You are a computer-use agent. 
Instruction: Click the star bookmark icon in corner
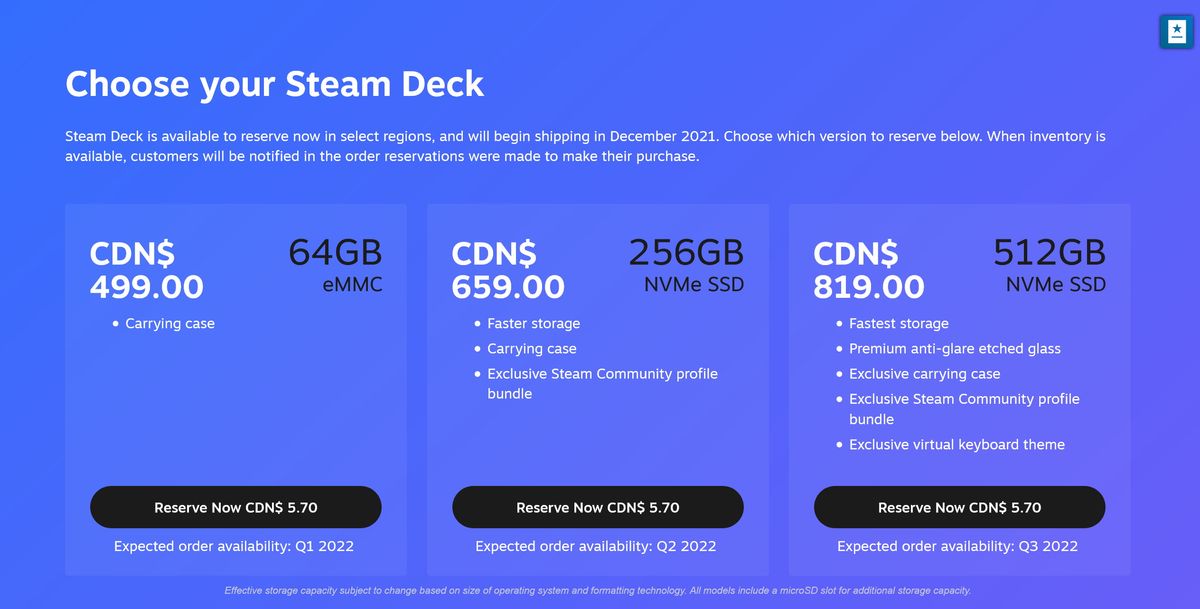pyautogui.click(x=1176, y=32)
